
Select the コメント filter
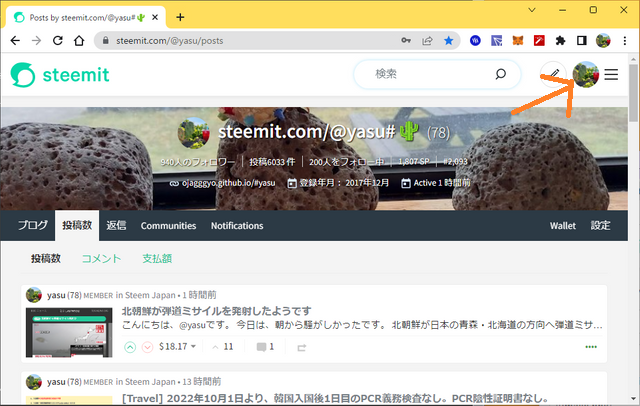(x=101, y=258)
